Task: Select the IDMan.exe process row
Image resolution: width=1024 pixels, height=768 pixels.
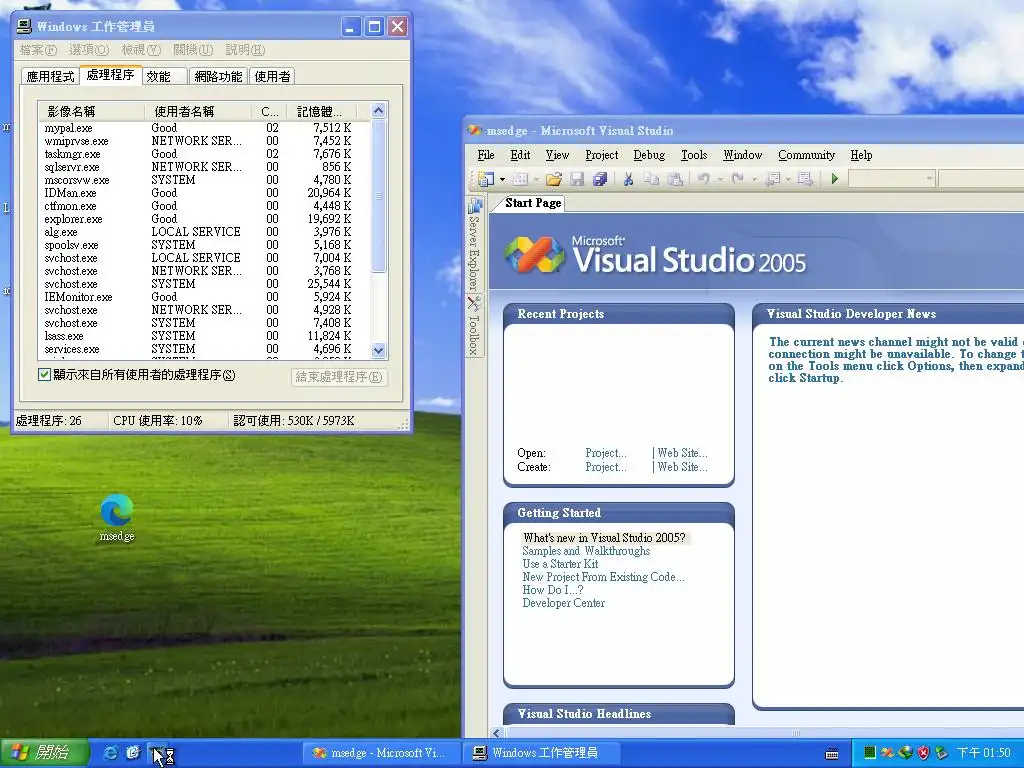Action: [204, 193]
